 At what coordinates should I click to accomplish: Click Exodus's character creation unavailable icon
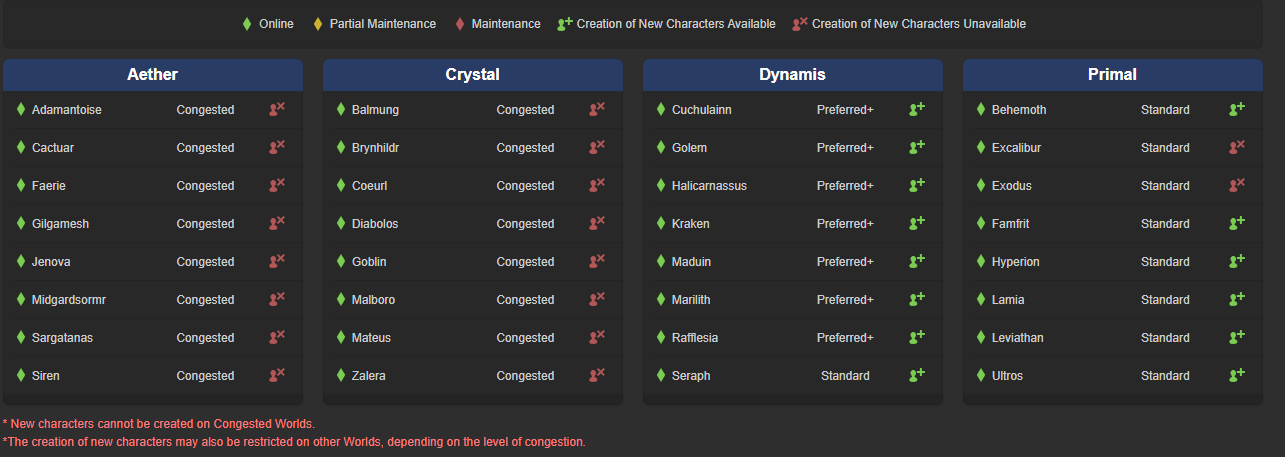[x=1236, y=185]
